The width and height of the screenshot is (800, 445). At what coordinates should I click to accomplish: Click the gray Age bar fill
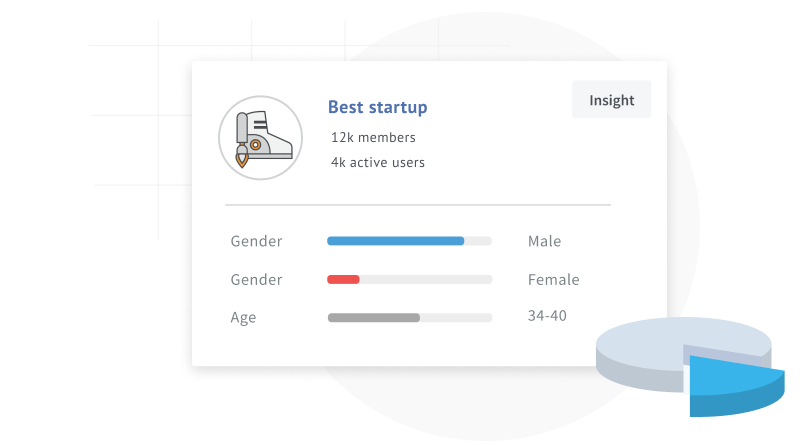tap(374, 318)
